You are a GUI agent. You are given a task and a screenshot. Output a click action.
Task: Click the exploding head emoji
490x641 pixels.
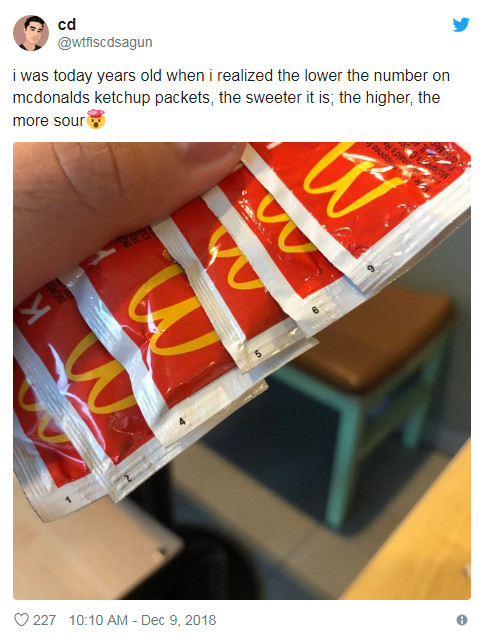coord(96,119)
